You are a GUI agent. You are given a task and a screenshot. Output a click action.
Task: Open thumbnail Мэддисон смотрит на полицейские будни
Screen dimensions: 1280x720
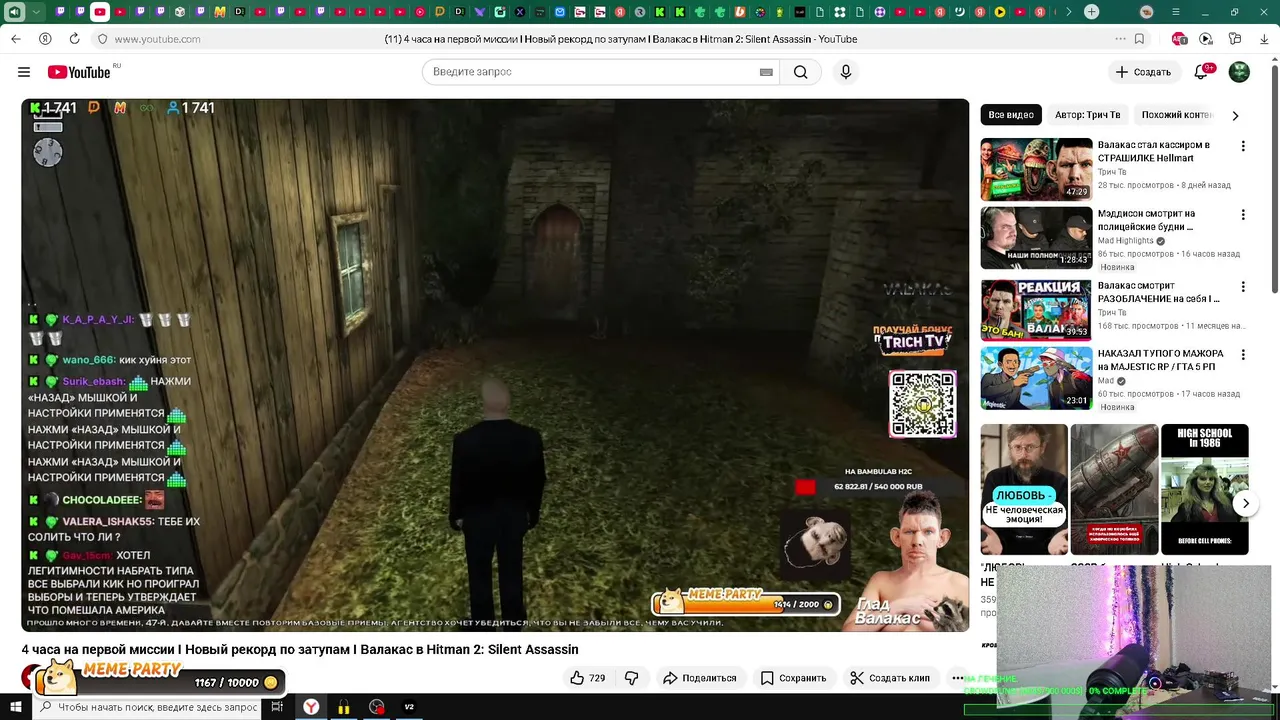coord(1036,238)
